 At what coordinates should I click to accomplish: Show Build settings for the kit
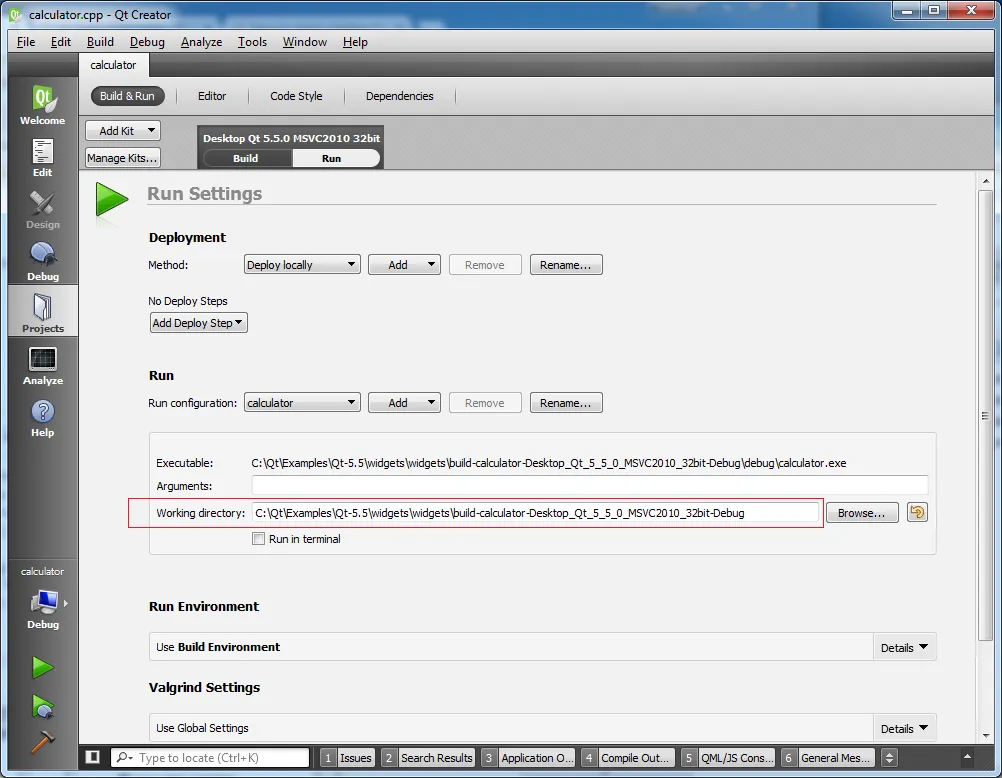[x=246, y=158]
